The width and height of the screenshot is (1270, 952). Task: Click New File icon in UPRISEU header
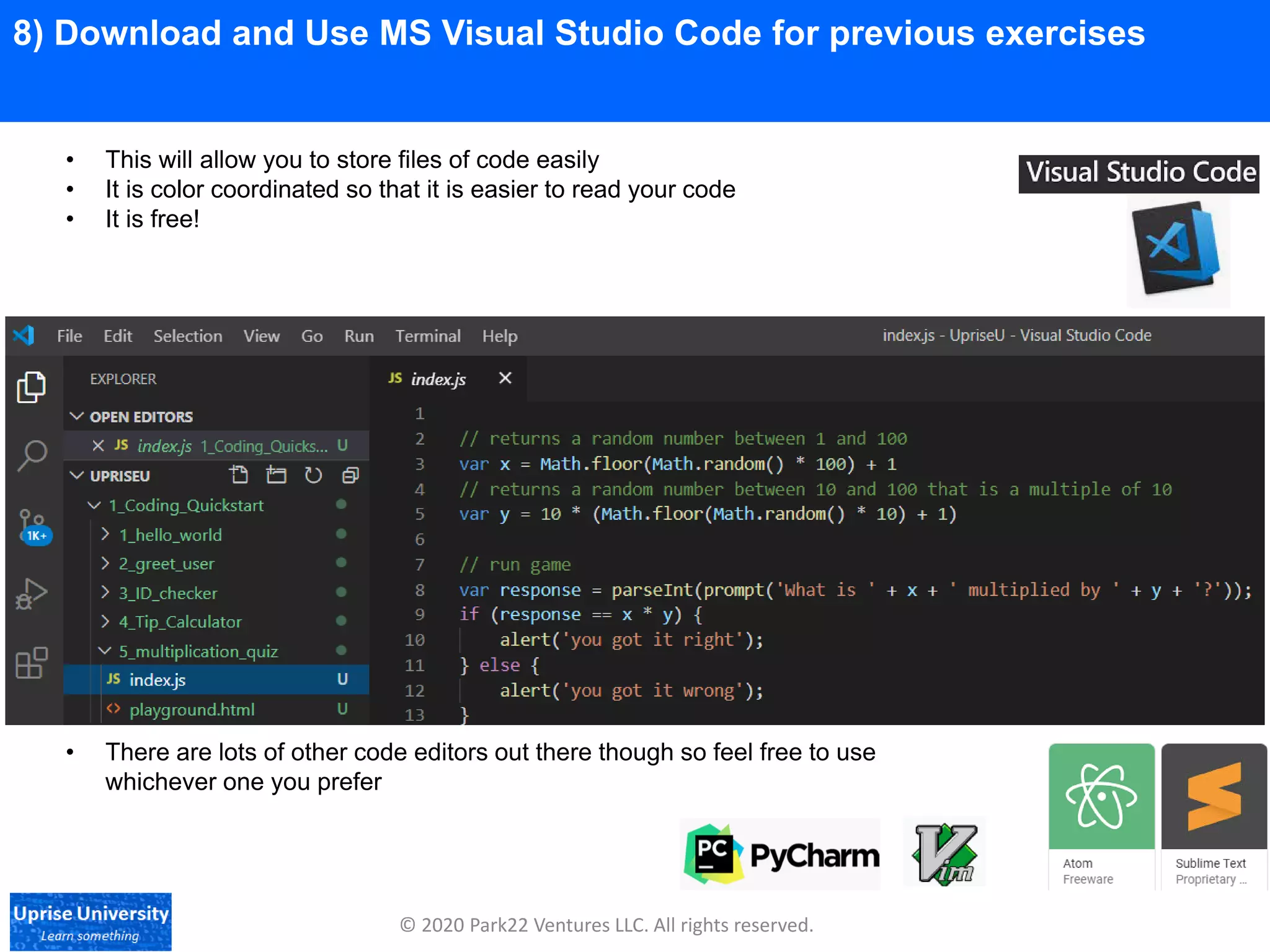click(x=239, y=475)
